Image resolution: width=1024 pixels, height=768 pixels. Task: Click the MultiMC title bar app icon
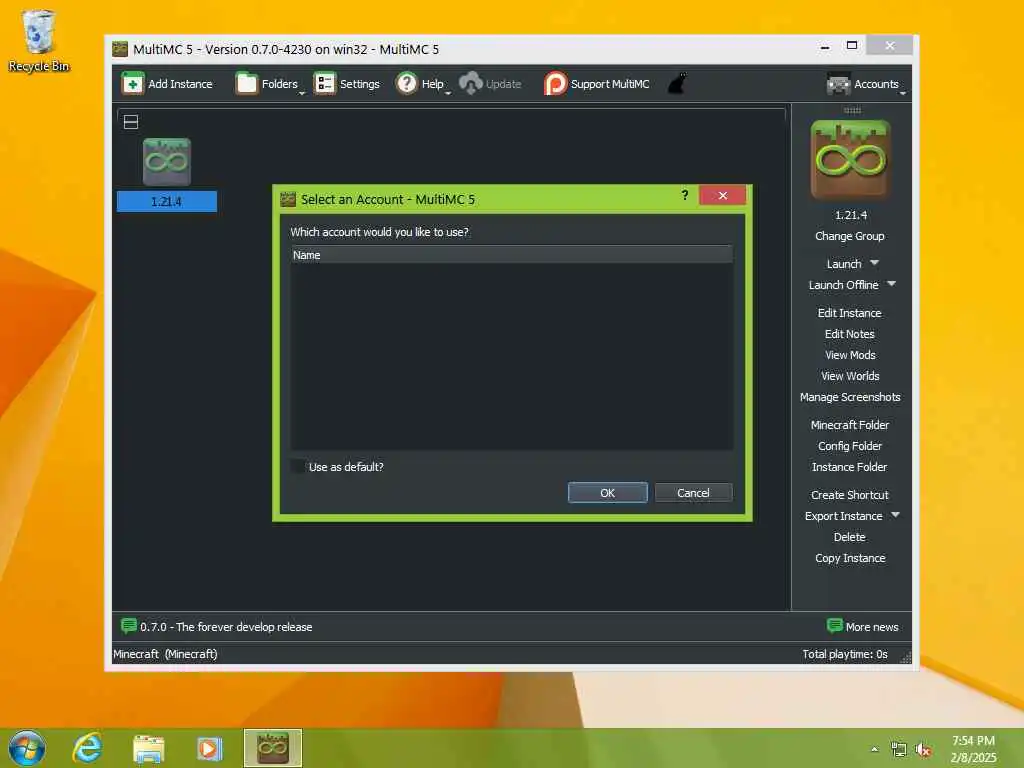[x=120, y=49]
